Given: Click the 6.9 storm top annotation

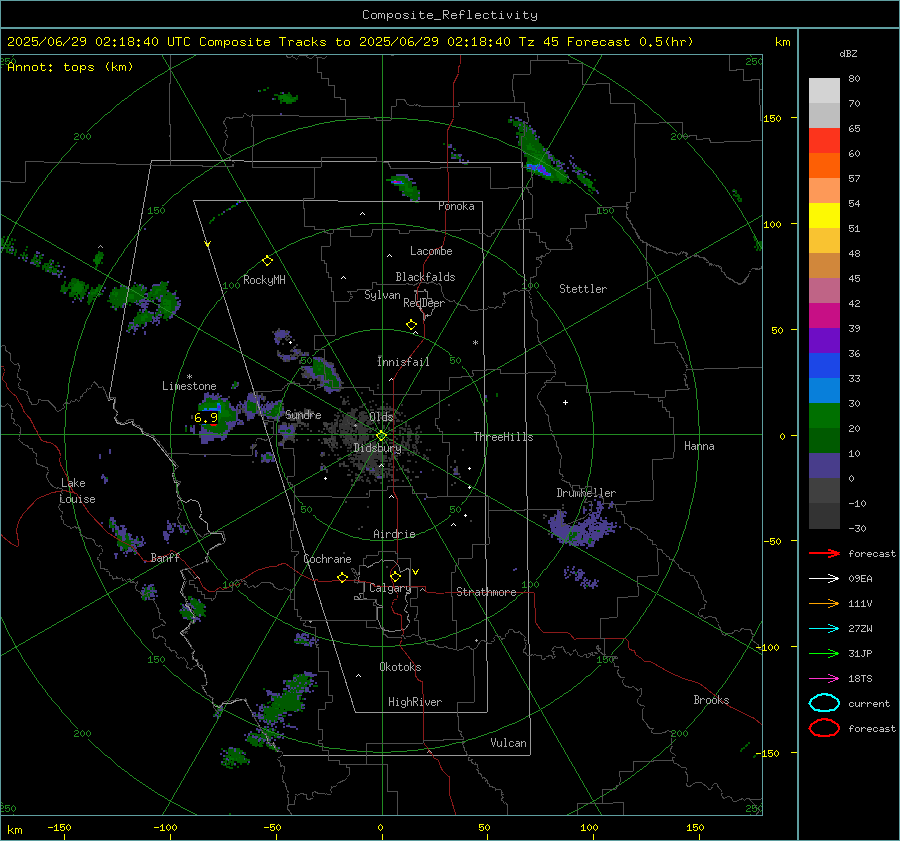Looking at the screenshot, I should (206, 418).
